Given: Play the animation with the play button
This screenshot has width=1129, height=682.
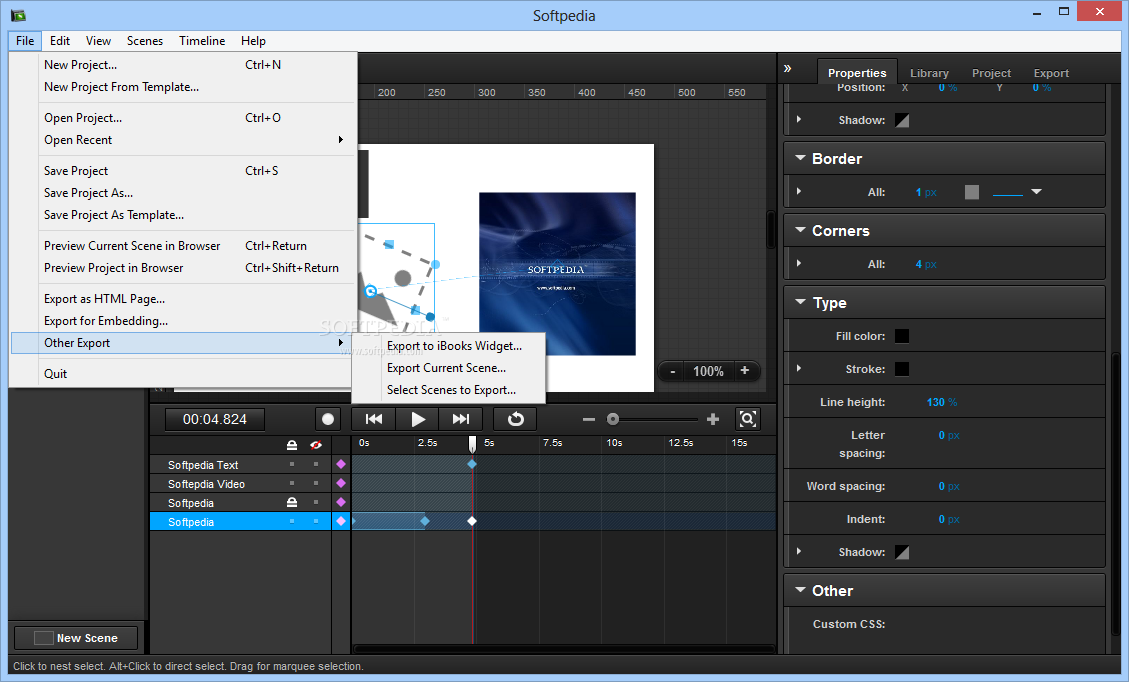Looking at the screenshot, I should (x=418, y=419).
